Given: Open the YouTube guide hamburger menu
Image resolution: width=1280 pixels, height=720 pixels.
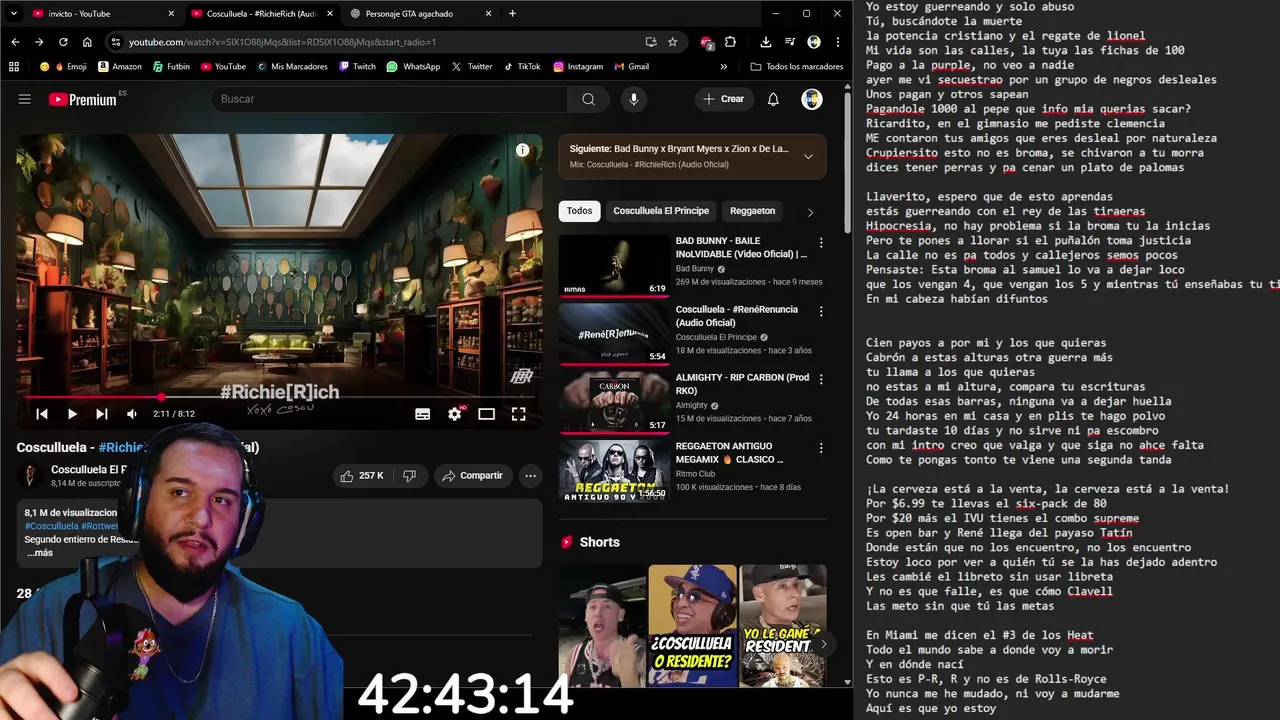Looking at the screenshot, I should tap(25, 99).
